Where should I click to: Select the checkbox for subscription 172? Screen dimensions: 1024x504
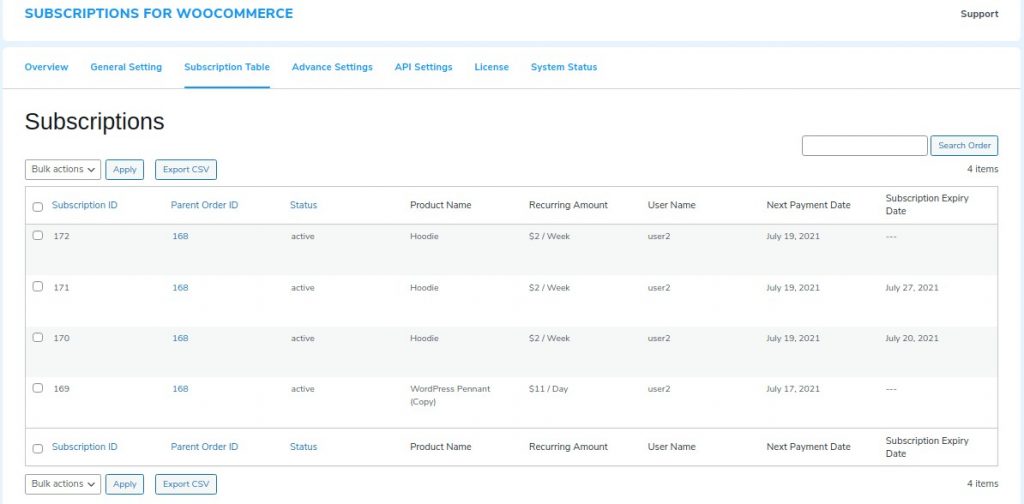38,236
